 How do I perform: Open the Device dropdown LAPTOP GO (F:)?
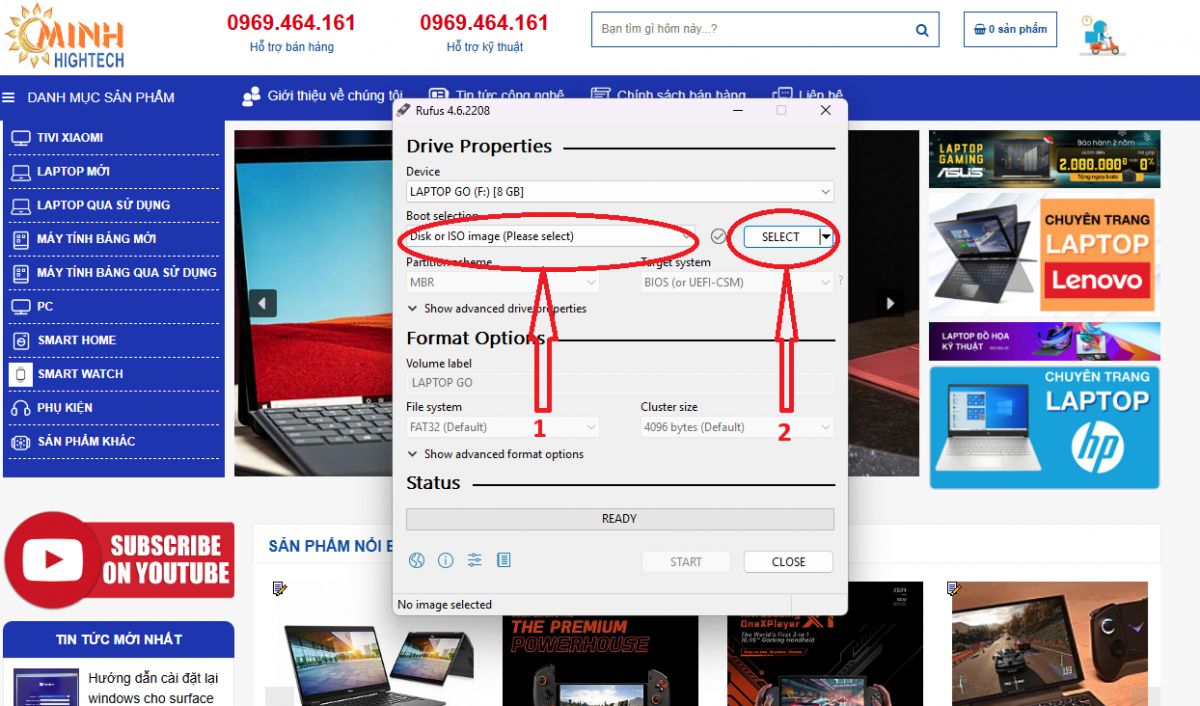pos(619,191)
